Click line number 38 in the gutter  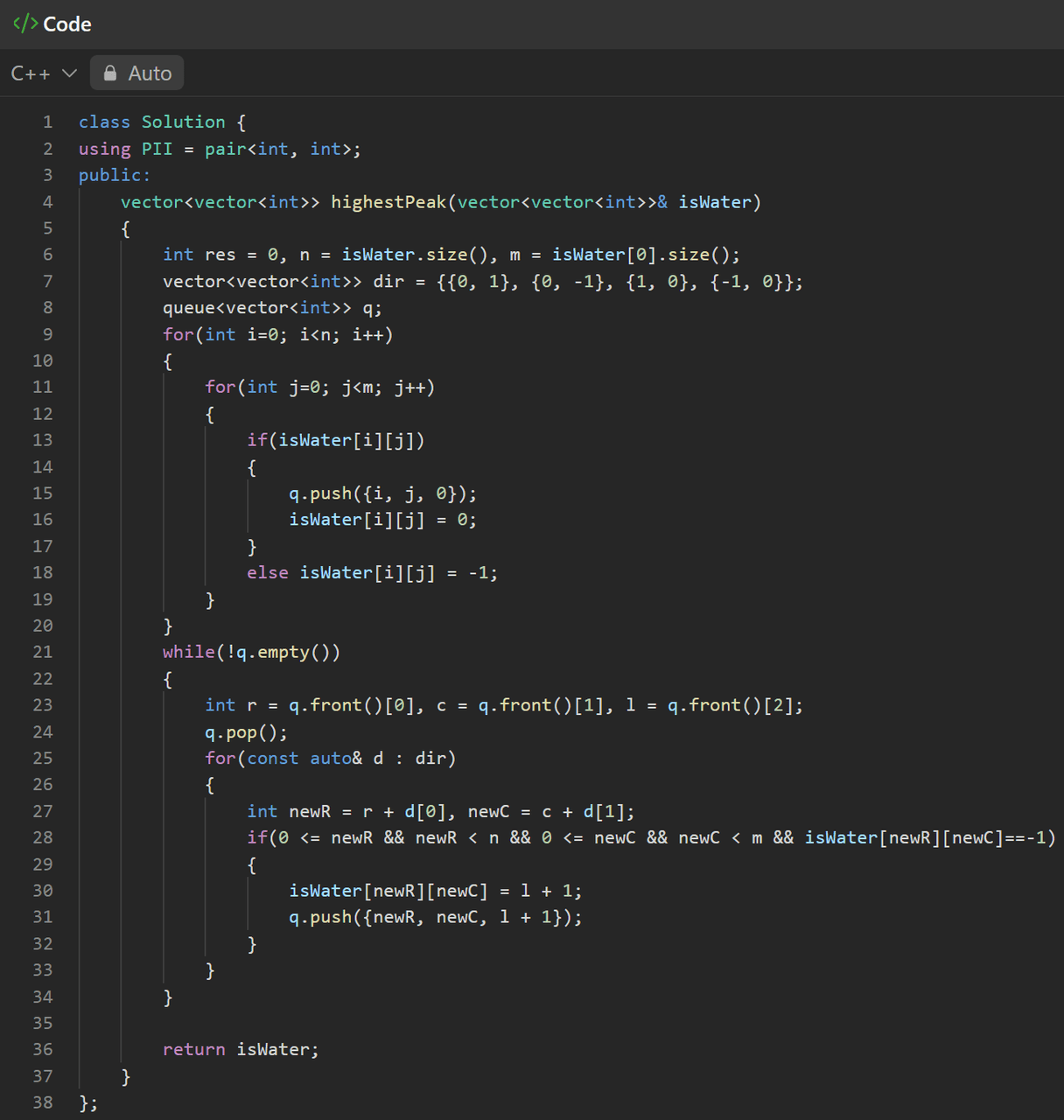click(x=43, y=1102)
